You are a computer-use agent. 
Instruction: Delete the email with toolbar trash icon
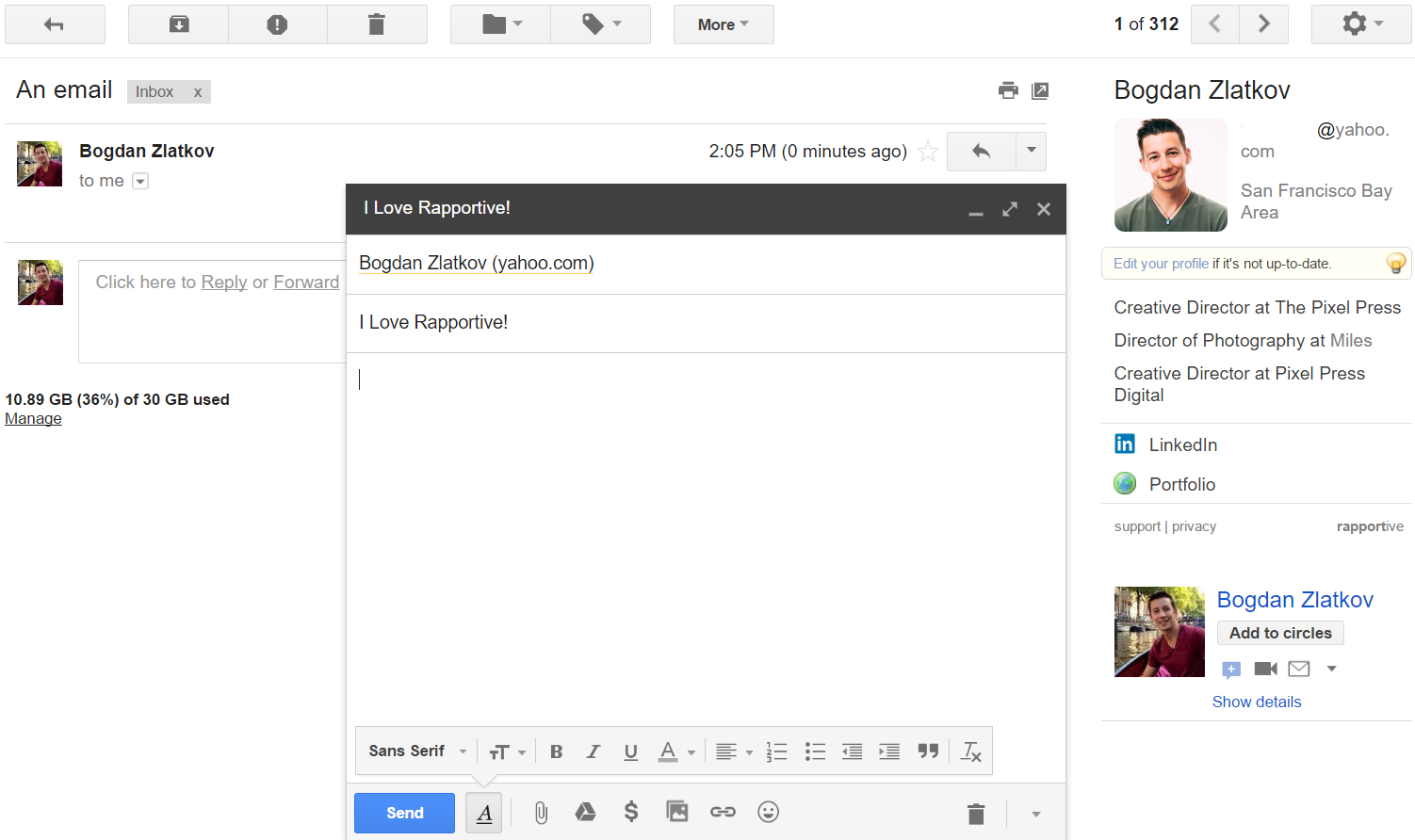[x=377, y=24]
